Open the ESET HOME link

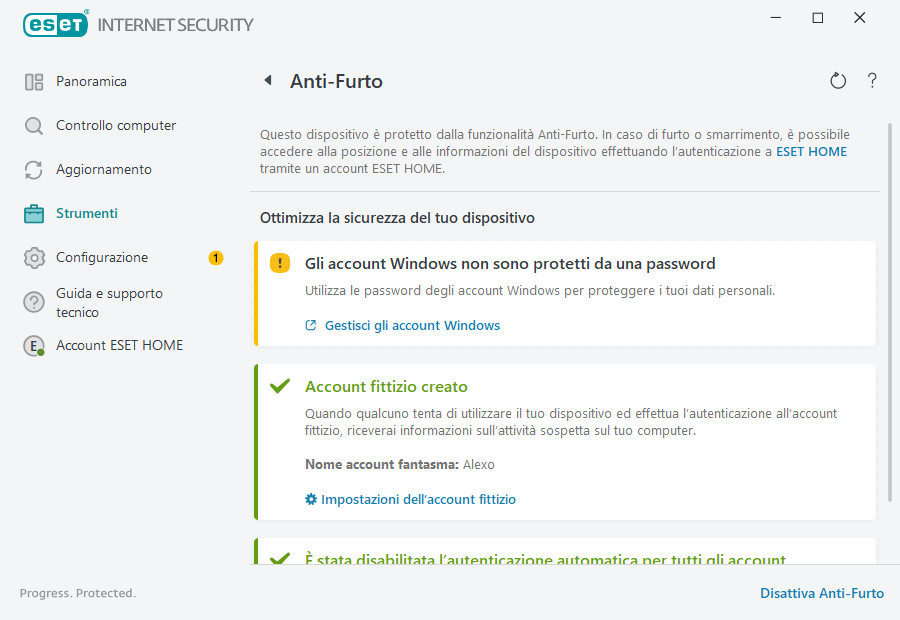pyautogui.click(x=810, y=152)
